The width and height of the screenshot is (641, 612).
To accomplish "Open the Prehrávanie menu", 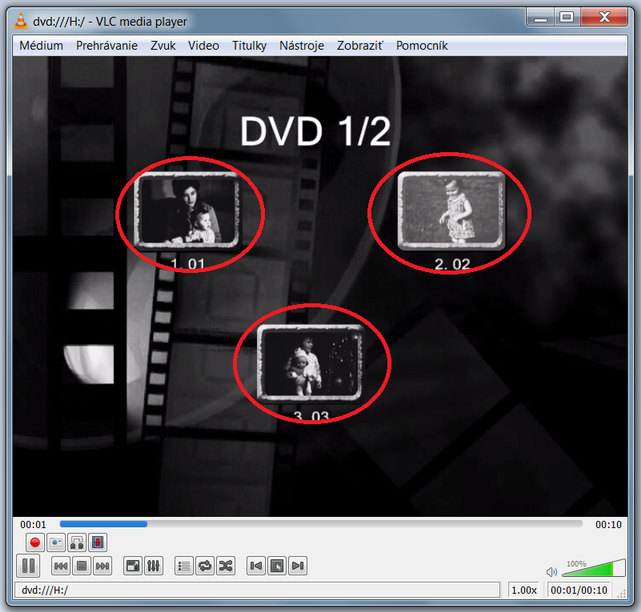I will (107, 45).
